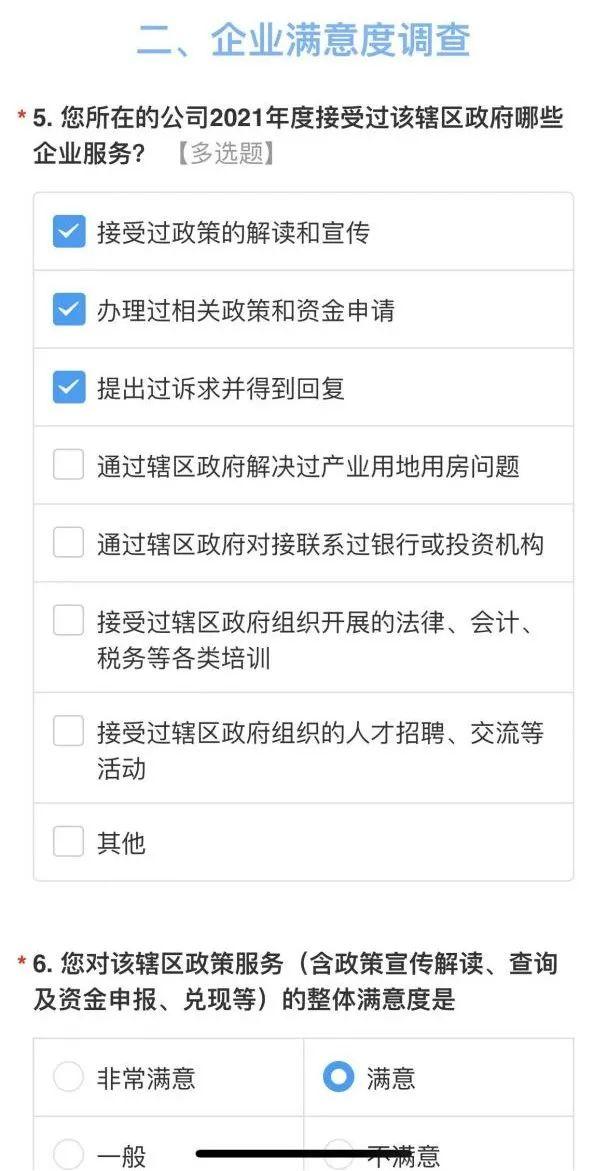This screenshot has height=1171, width=607.
Task: Check the 法律、会计、税务等各类培训 checkbox
Action: pos(68,621)
